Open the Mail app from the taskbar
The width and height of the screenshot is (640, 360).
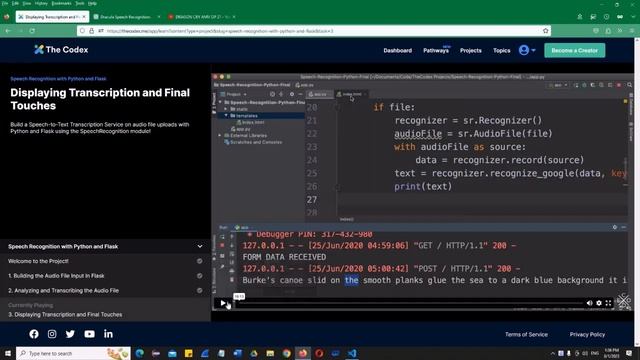[172, 353]
